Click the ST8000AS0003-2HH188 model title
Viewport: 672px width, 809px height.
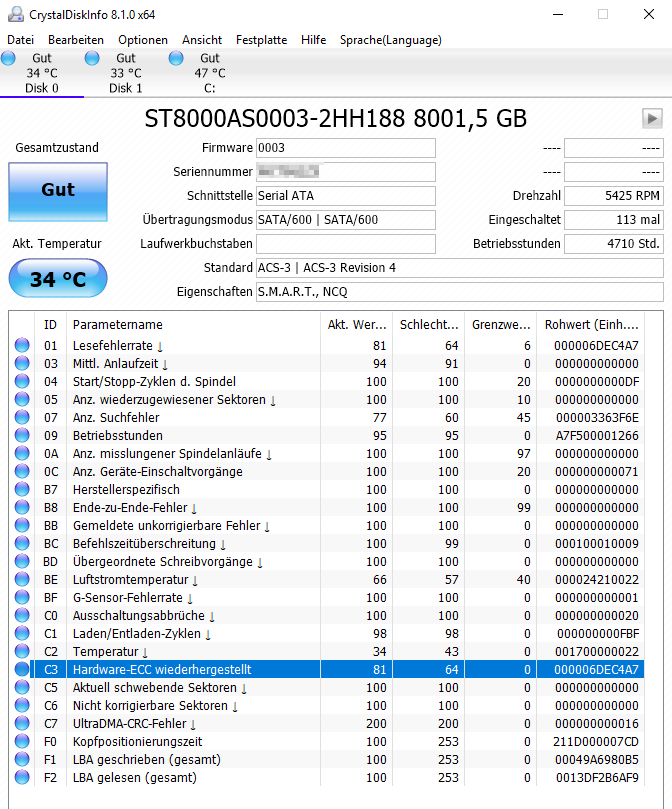click(335, 118)
